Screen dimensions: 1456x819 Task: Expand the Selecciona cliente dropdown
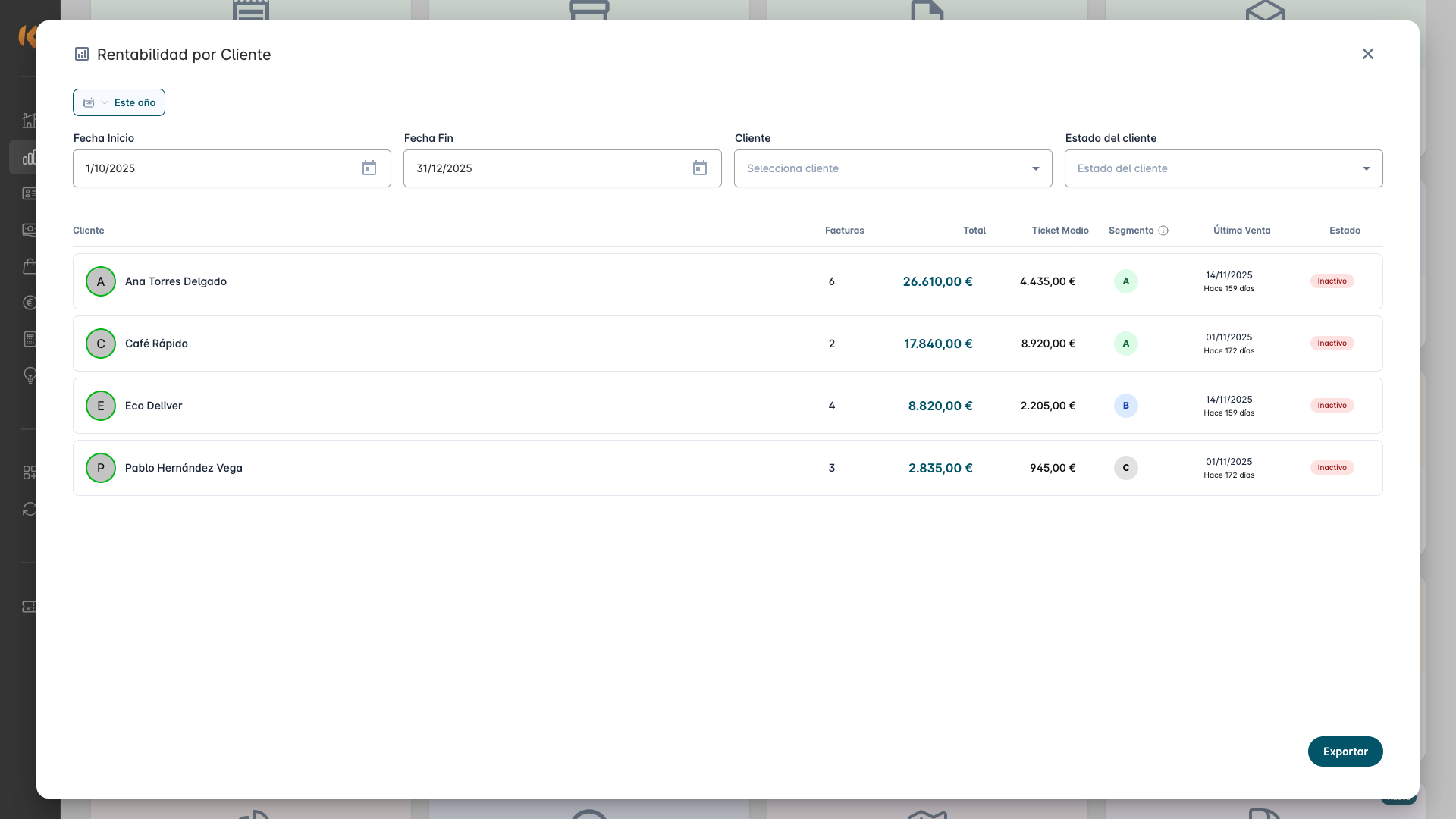click(x=893, y=168)
